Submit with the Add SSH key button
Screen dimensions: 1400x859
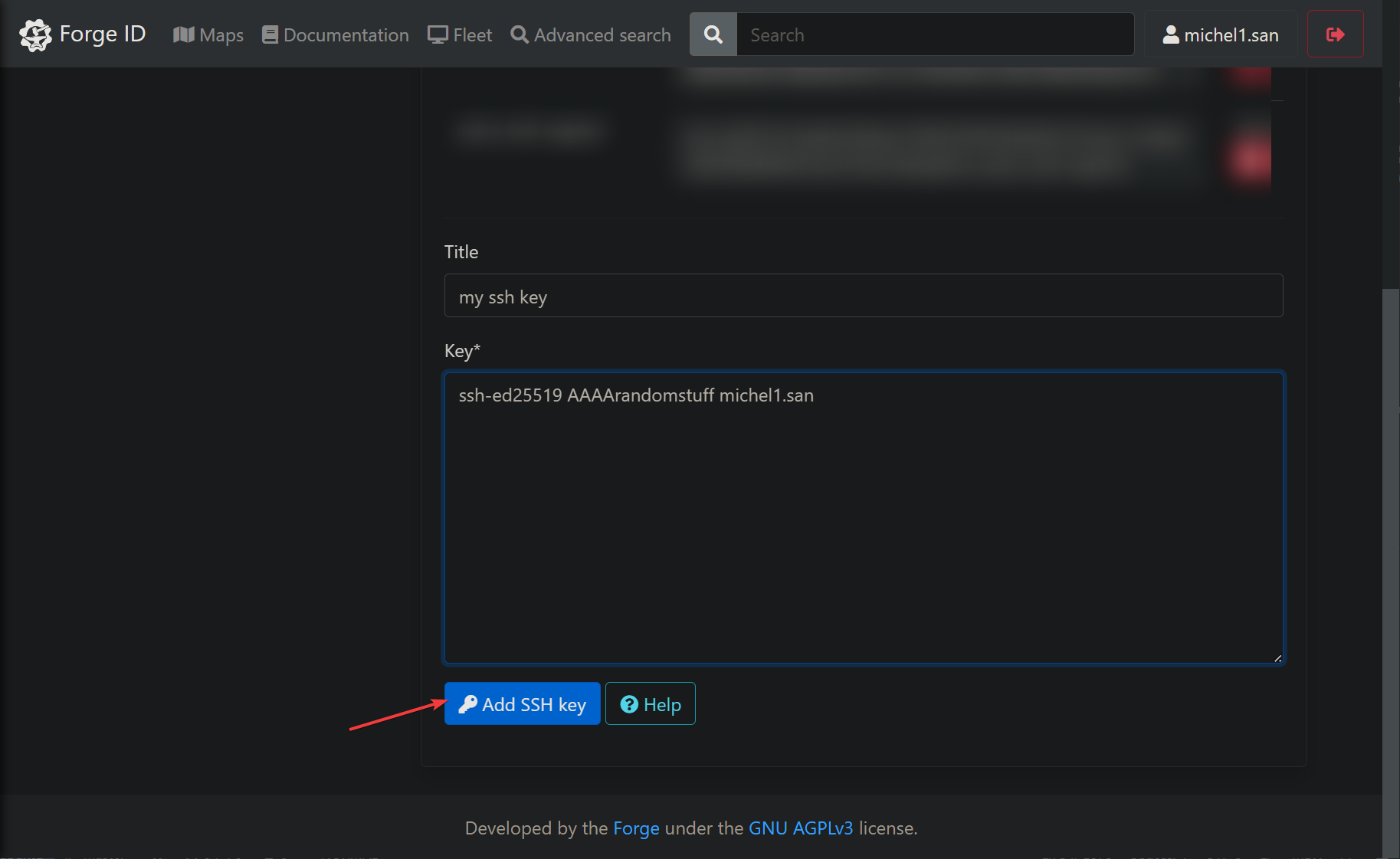(522, 703)
